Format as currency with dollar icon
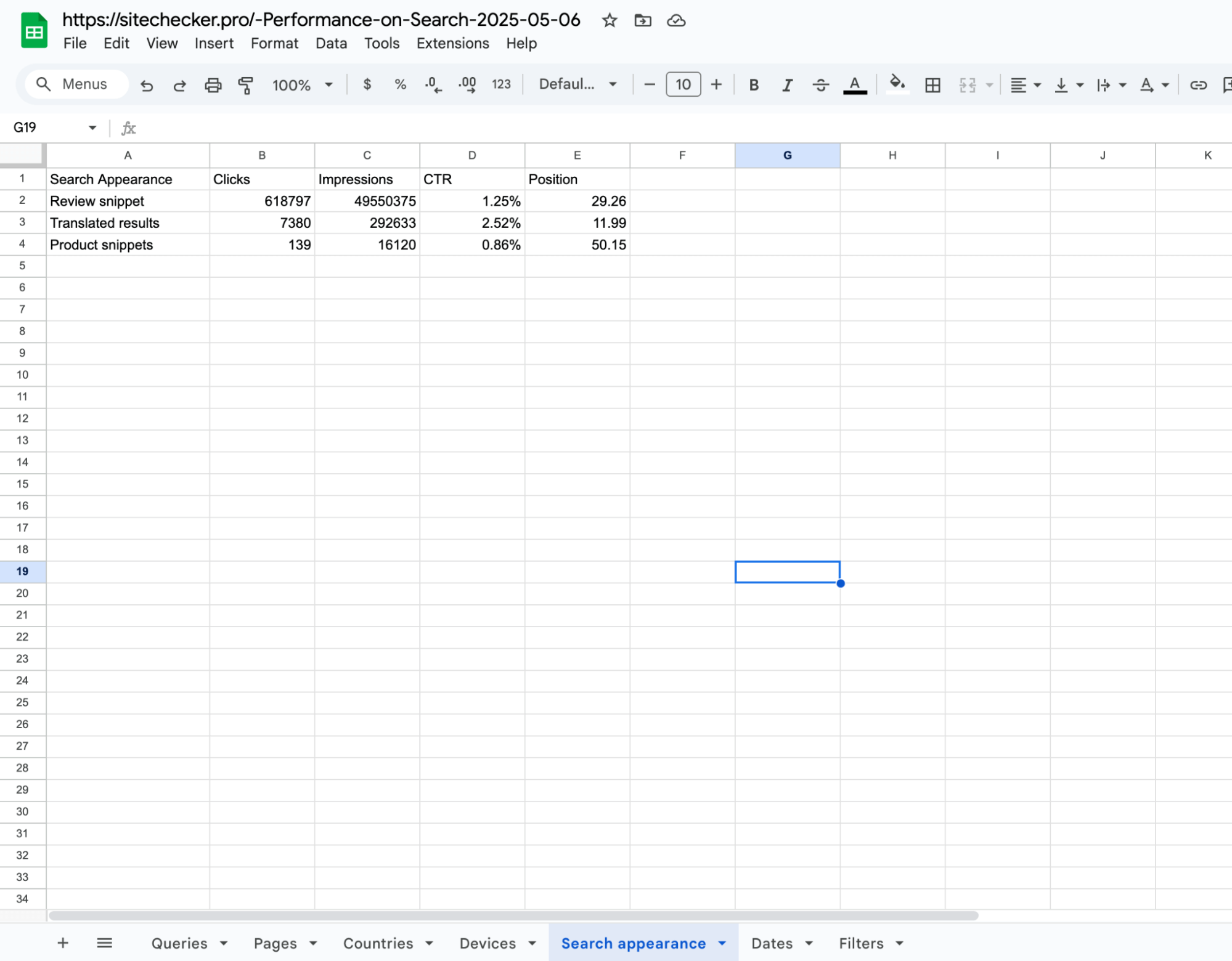This screenshot has height=961, width=1232. coord(367,84)
